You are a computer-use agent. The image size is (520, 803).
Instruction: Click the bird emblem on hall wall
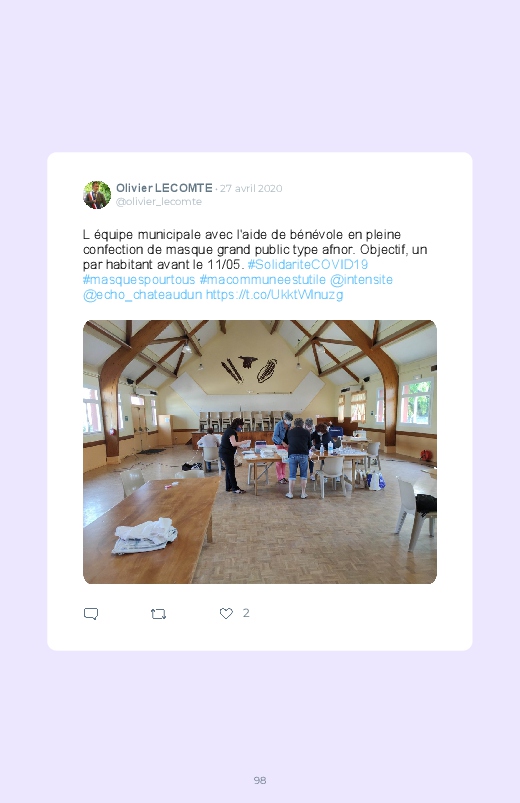[x=248, y=362]
